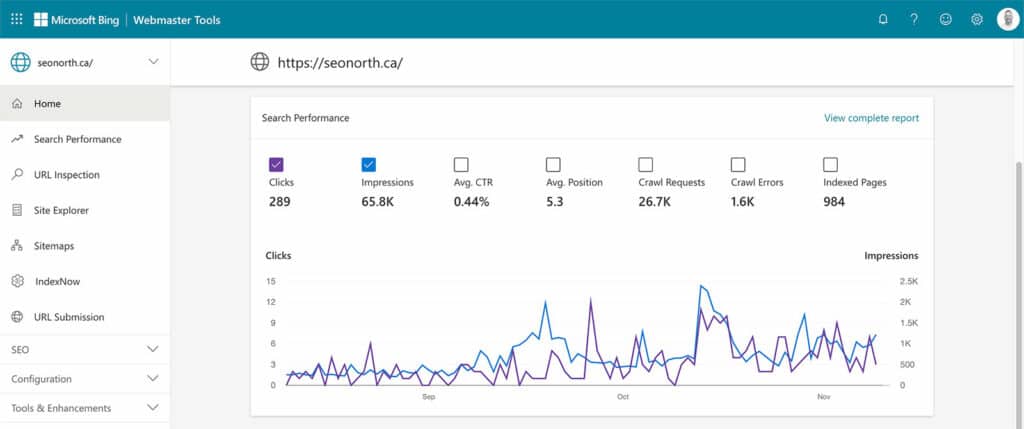Open the View complete report link
The image size is (1024, 429).
(871, 118)
